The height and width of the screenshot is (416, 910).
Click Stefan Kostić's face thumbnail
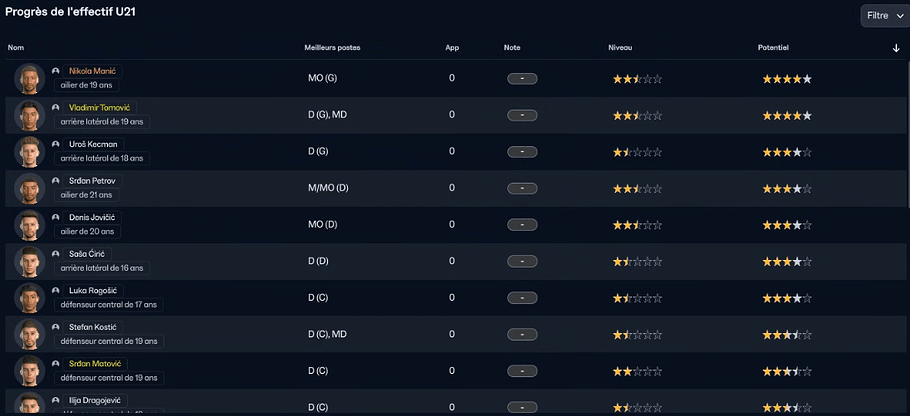tap(30, 334)
